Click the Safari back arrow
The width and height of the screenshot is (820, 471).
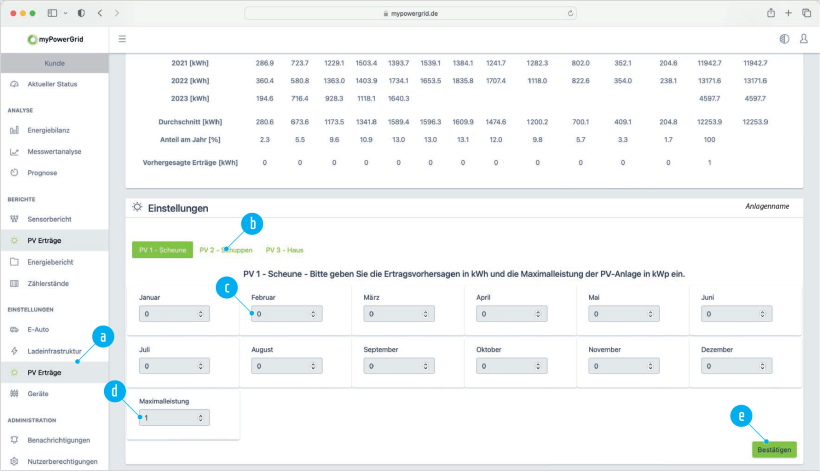[x=98, y=13]
